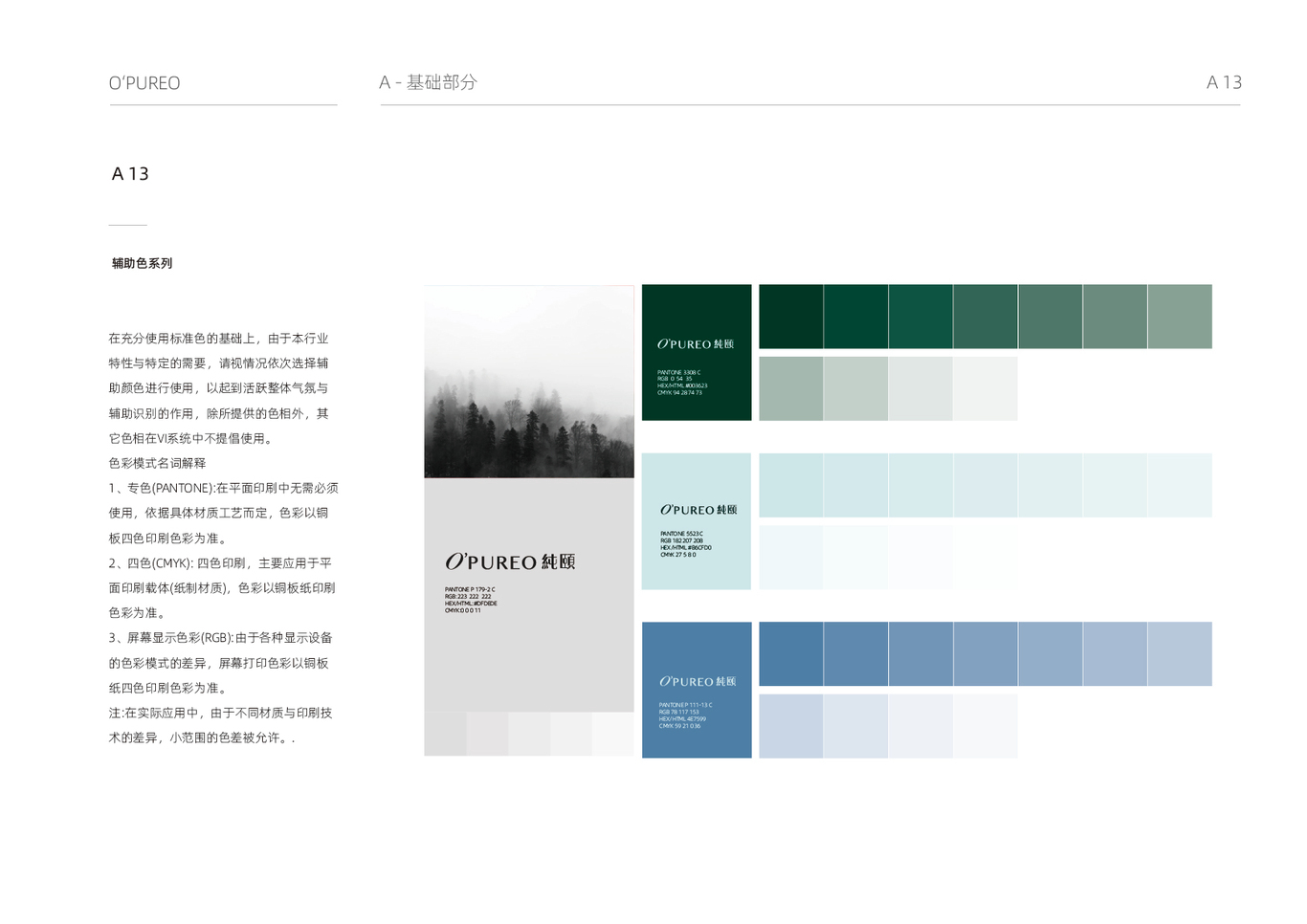Pick the last, palest swatch of the teal row
This screenshot has height=924, width=1307.
click(1180, 486)
